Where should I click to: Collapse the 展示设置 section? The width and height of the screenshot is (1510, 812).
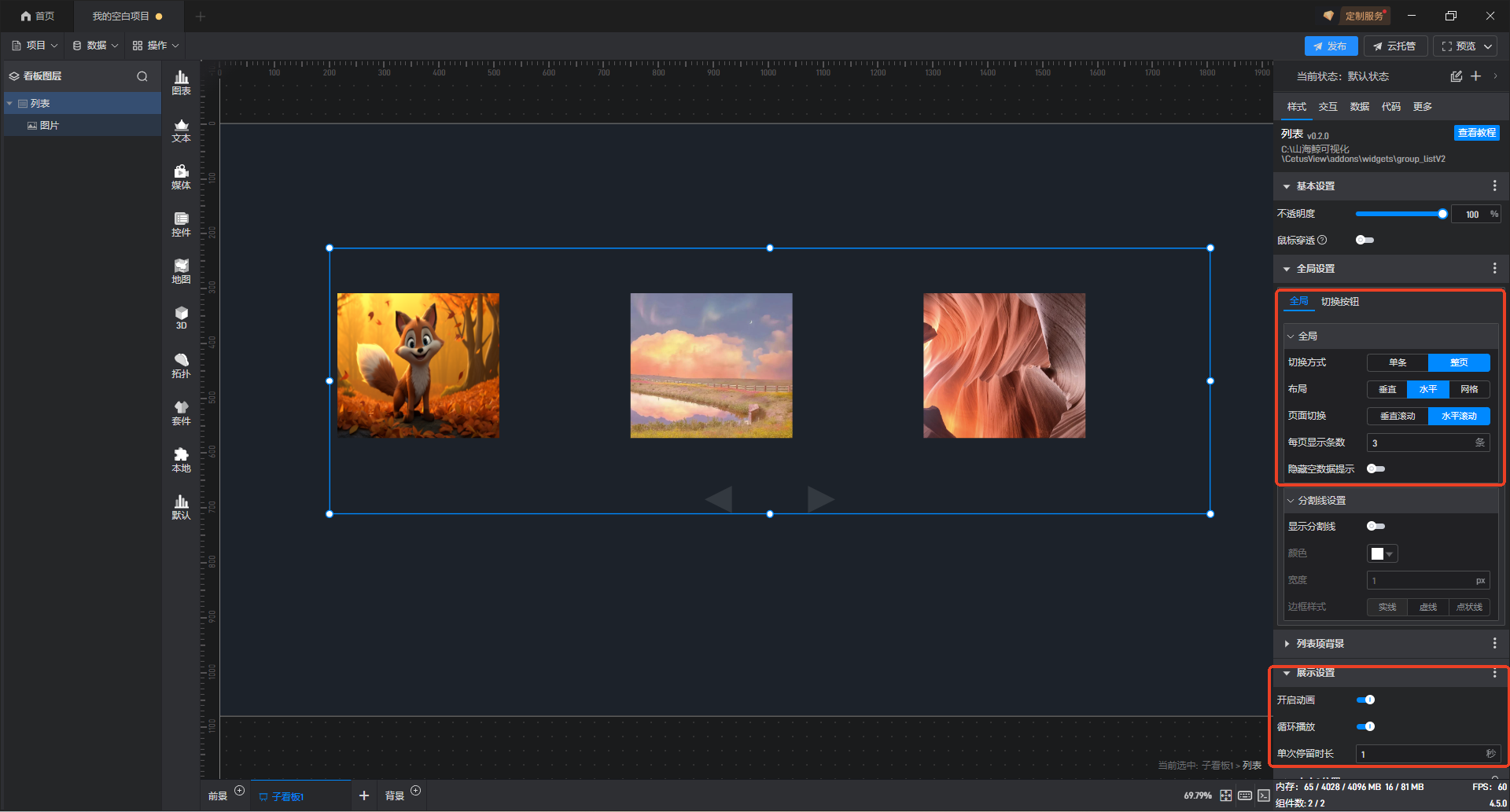click(x=1287, y=673)
